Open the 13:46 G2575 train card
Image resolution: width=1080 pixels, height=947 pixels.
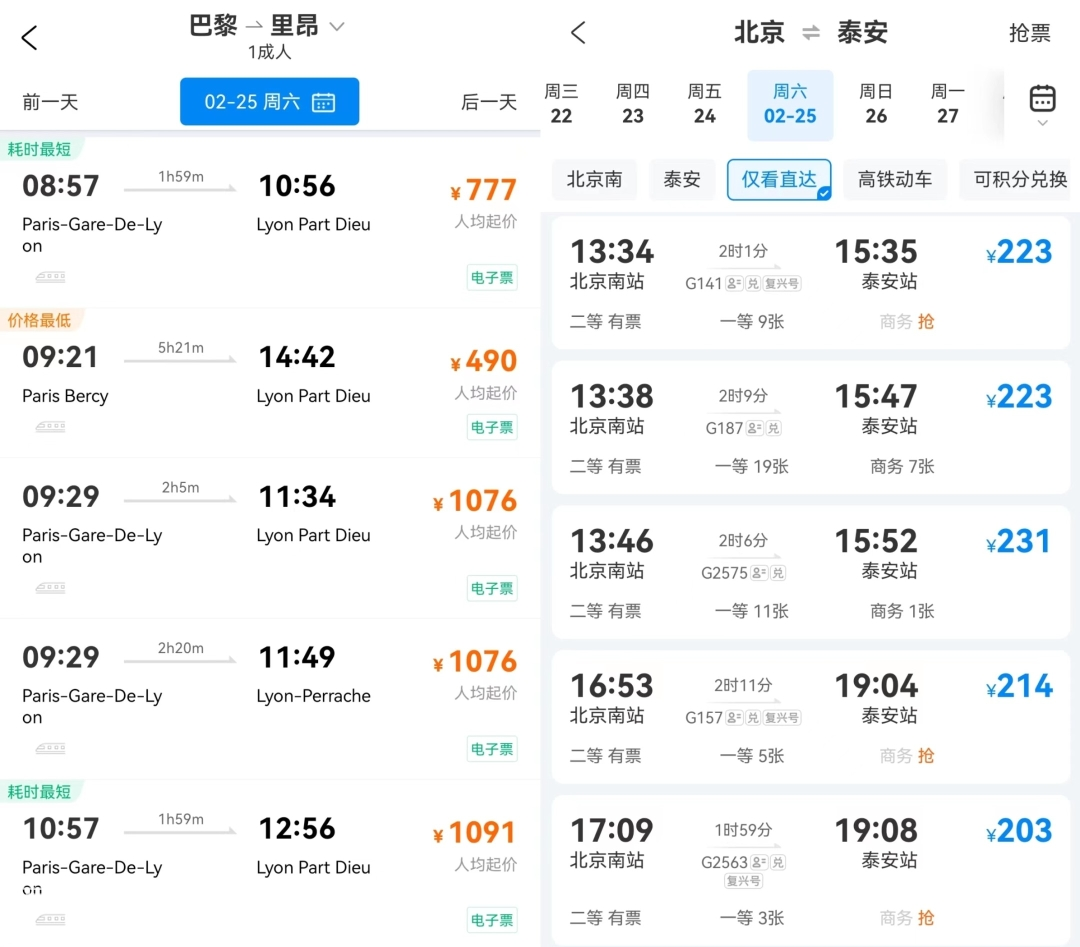point(811,572)
